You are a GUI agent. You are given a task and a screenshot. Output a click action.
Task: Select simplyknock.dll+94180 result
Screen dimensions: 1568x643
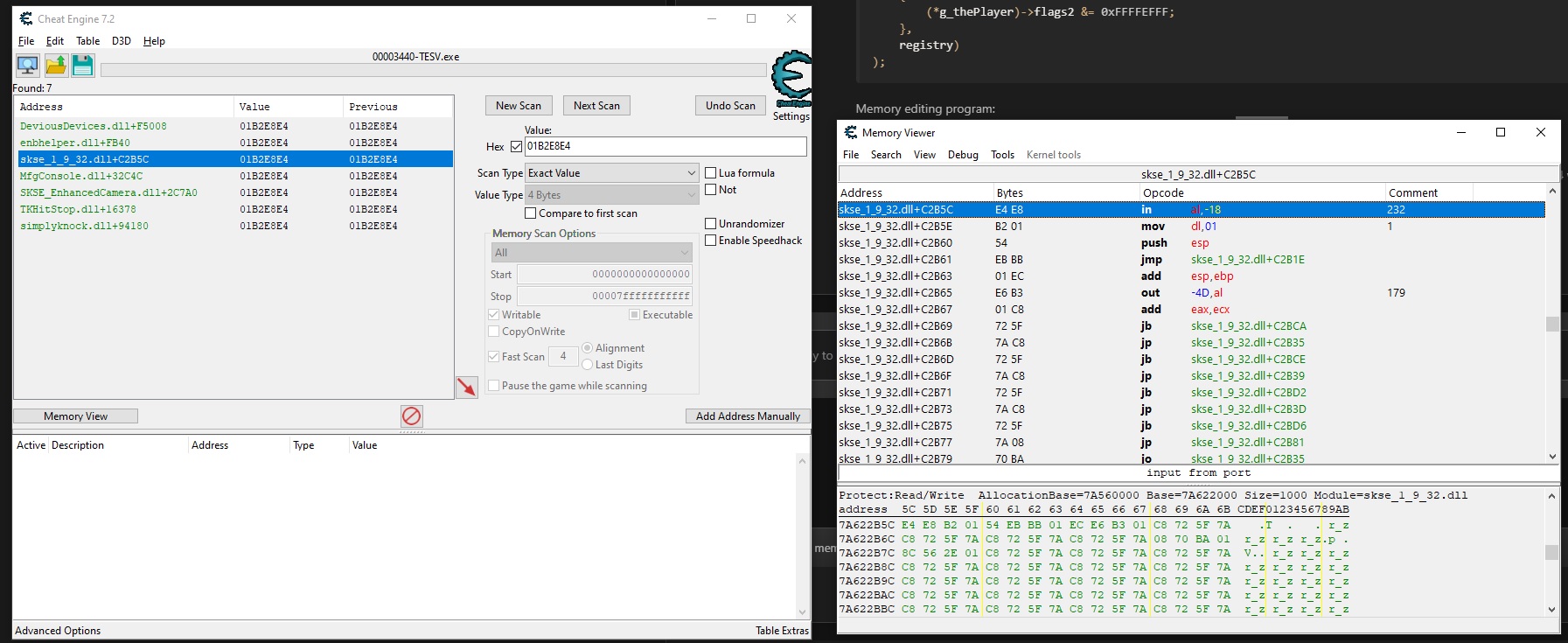[x=235, y=226]
